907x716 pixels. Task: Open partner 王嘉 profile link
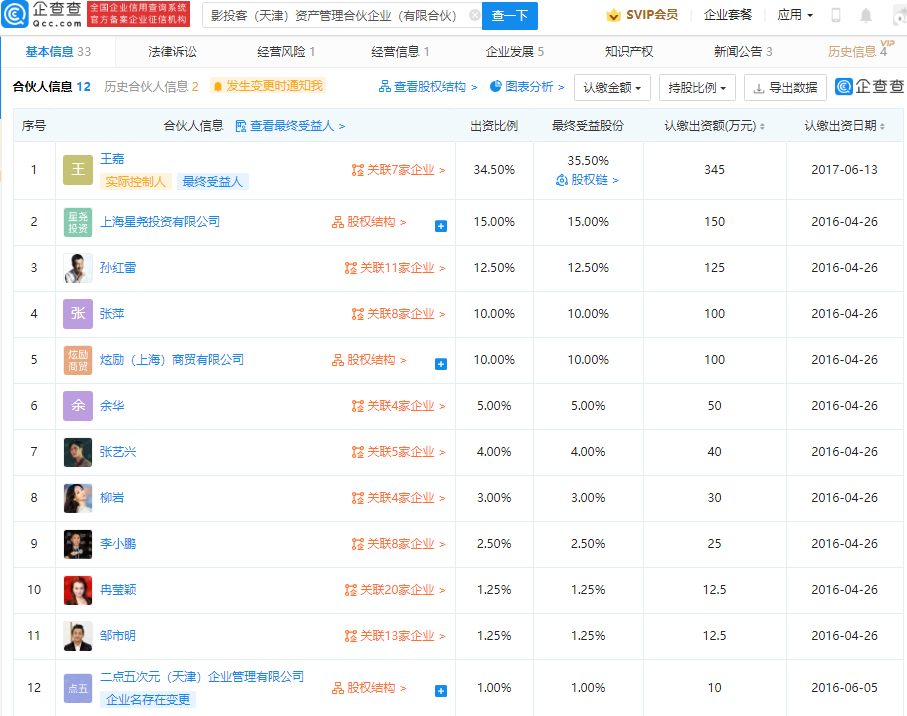[112, 158]
